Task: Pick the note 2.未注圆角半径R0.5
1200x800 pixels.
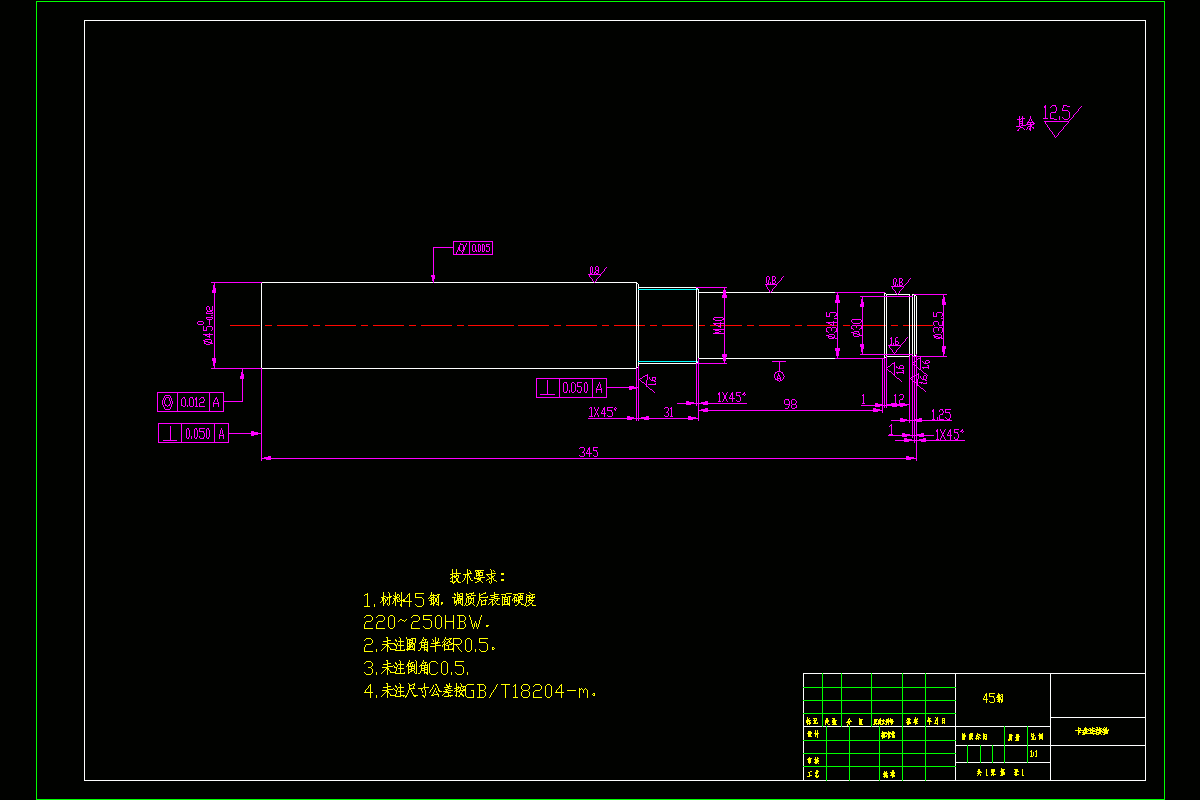Action: tap(430, 645)
